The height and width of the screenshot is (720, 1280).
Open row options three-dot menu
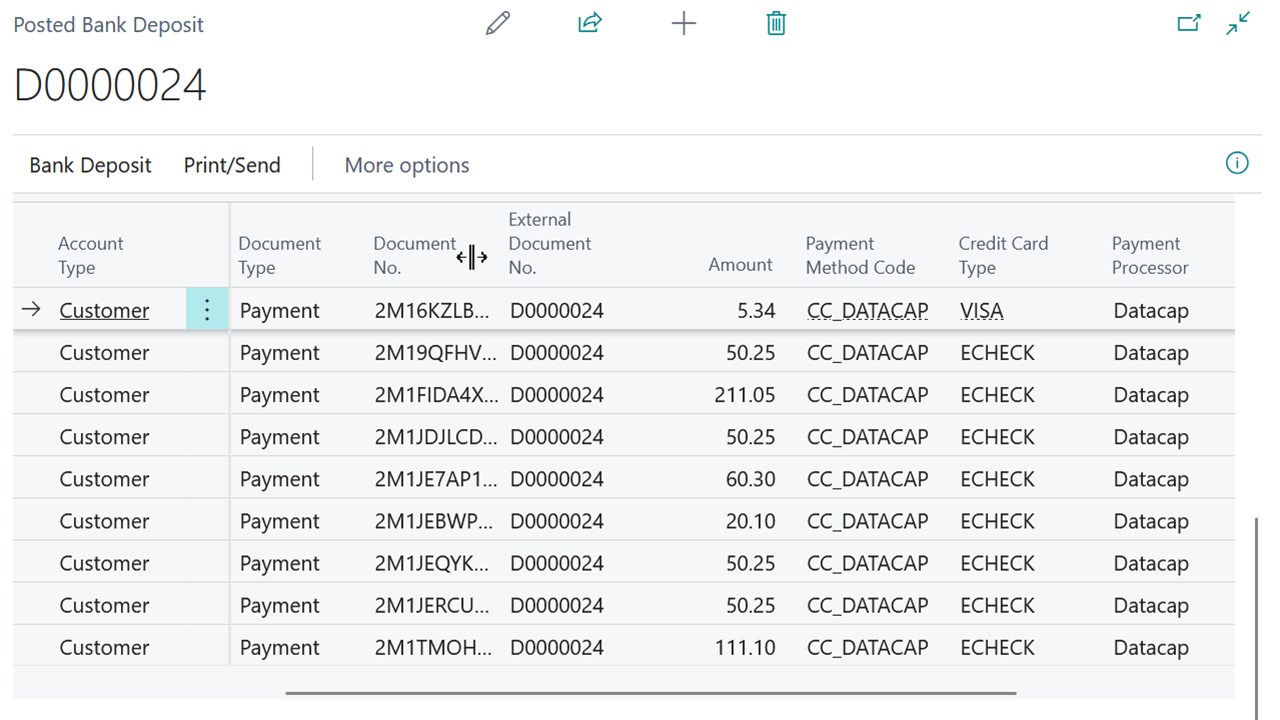tap(207, 310)
